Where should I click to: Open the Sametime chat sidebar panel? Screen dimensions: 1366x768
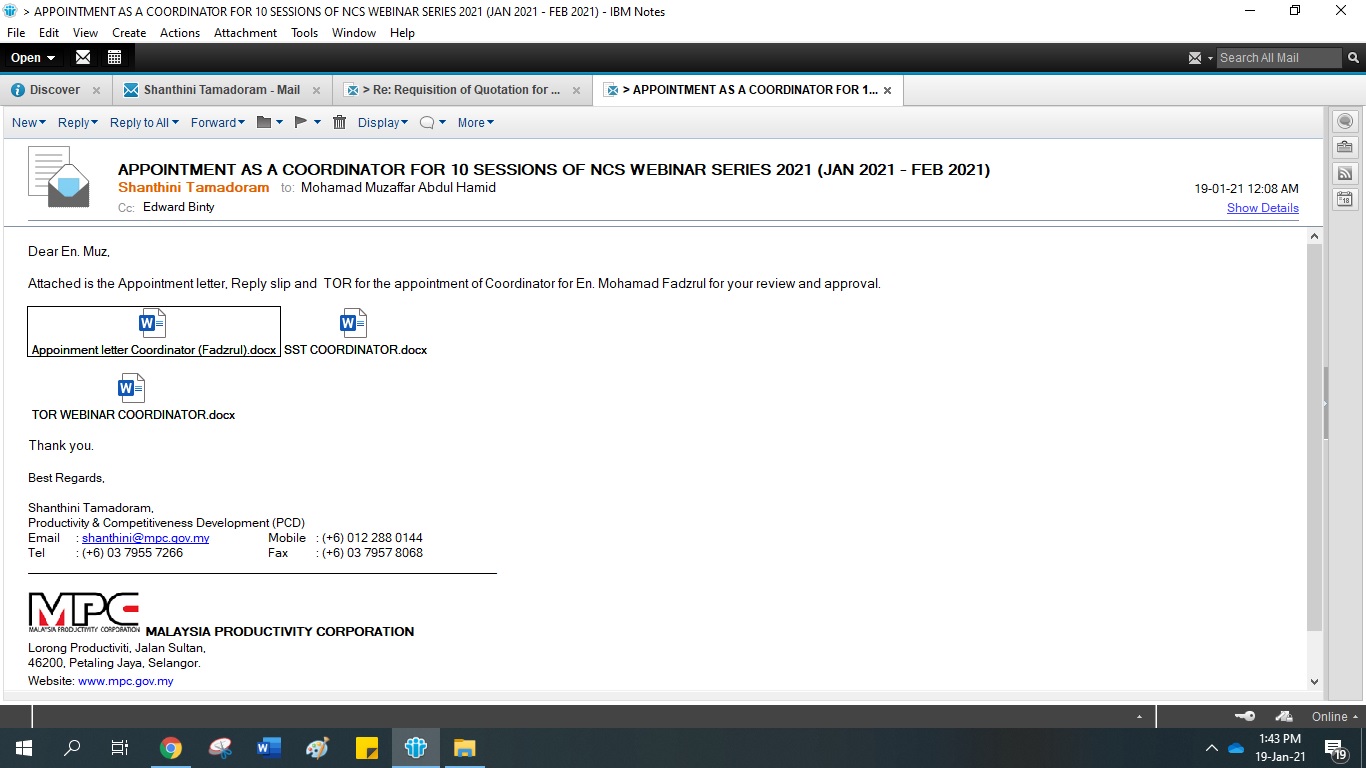[x=1345, y=121]
